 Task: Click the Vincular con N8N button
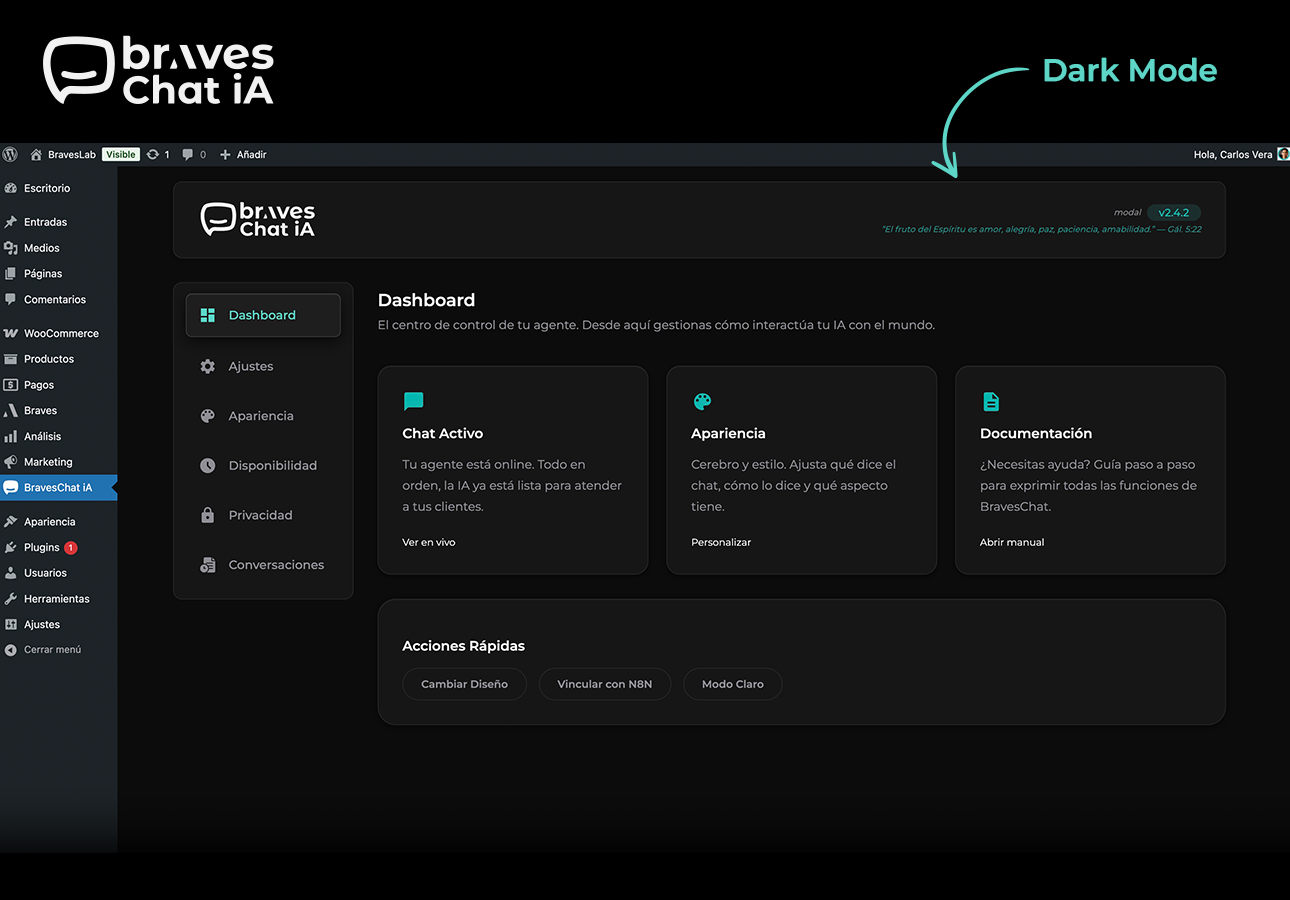click(604, 685)
